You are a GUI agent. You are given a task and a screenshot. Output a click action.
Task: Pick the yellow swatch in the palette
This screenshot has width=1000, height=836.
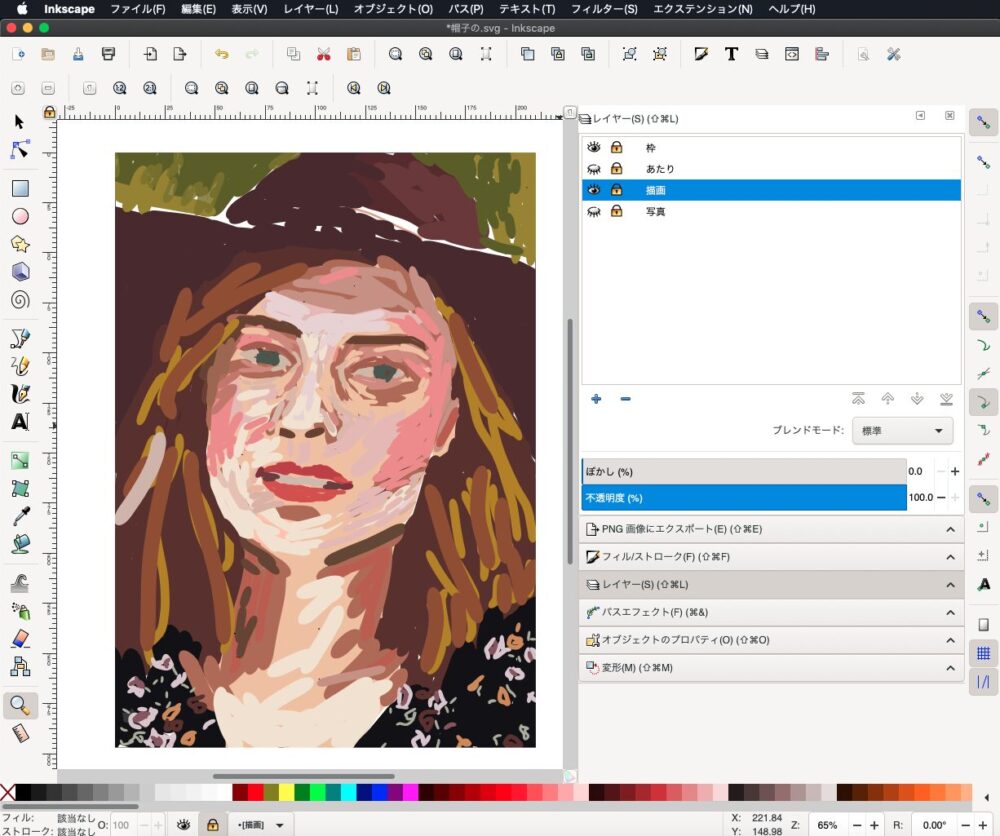click(286, 793)
